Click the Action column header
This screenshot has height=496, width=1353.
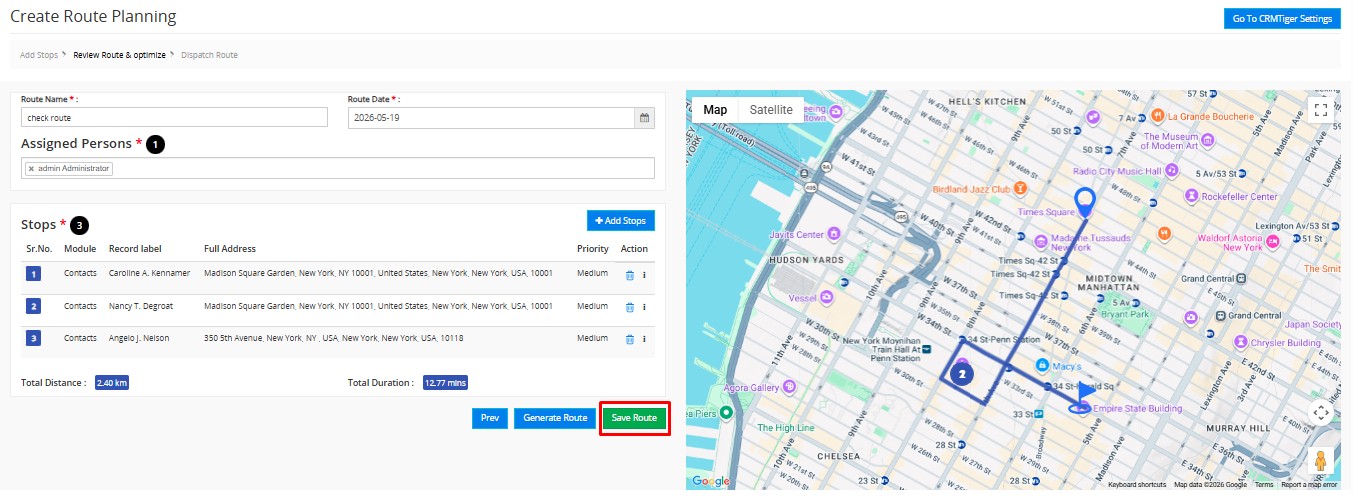coord(634,249)
